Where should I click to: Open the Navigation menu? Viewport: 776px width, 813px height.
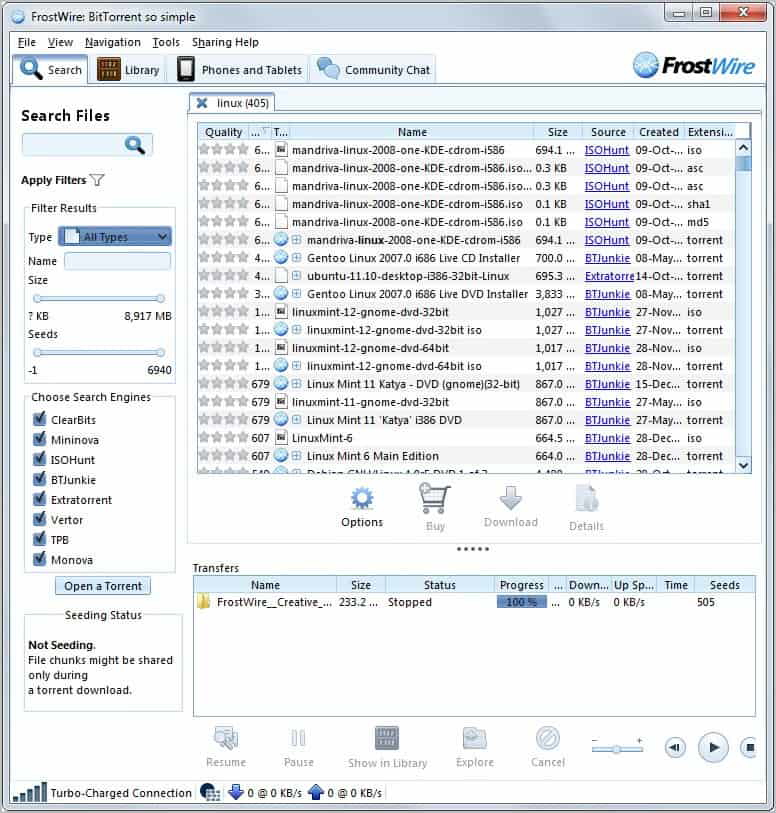click(x=112, y=42)
